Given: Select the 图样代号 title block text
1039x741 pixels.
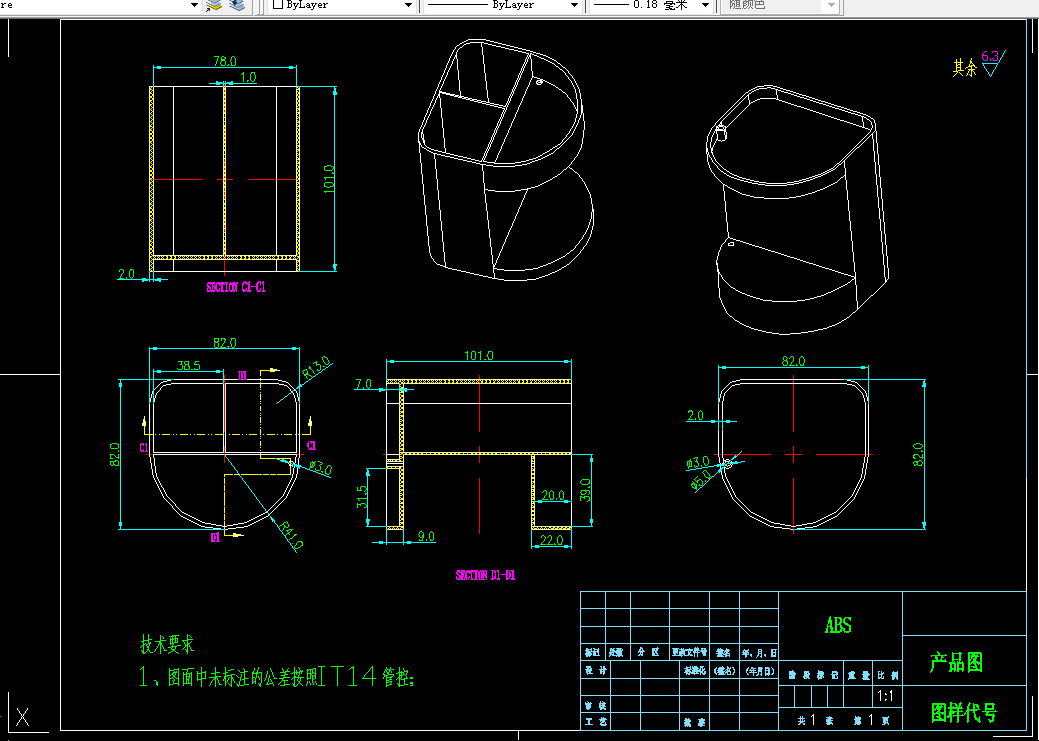Looking at the screenshot, I should click(x=964, y=713).
